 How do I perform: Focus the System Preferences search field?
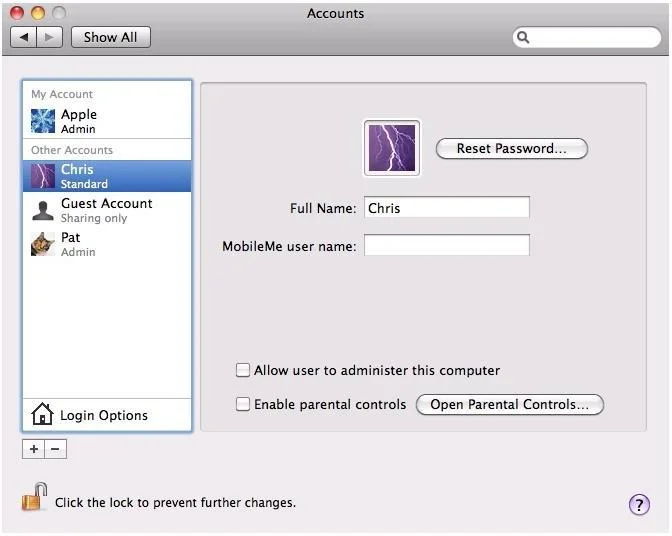(587, 37)
